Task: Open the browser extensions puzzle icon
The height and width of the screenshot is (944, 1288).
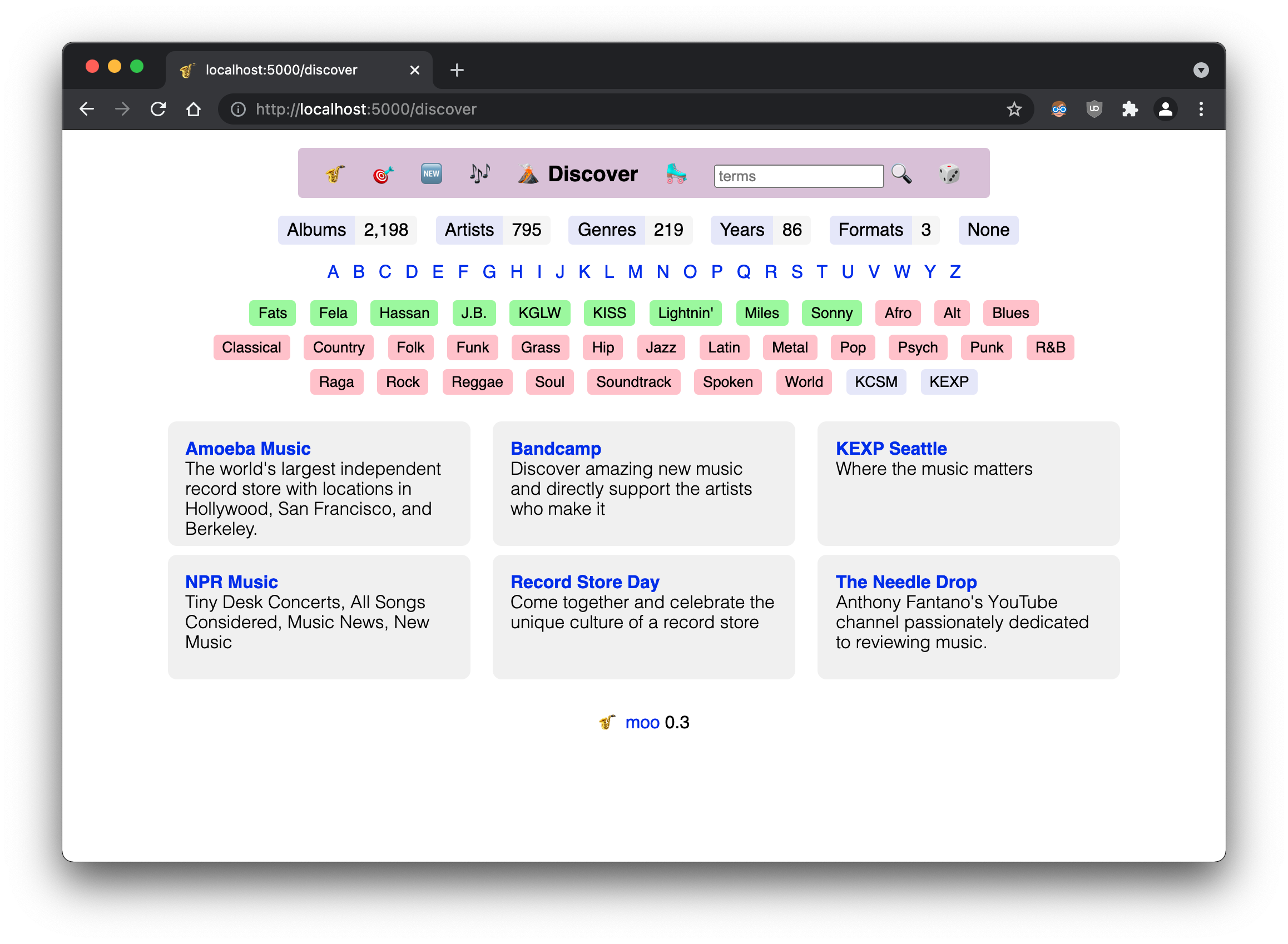Action: tap(1130, 109)
